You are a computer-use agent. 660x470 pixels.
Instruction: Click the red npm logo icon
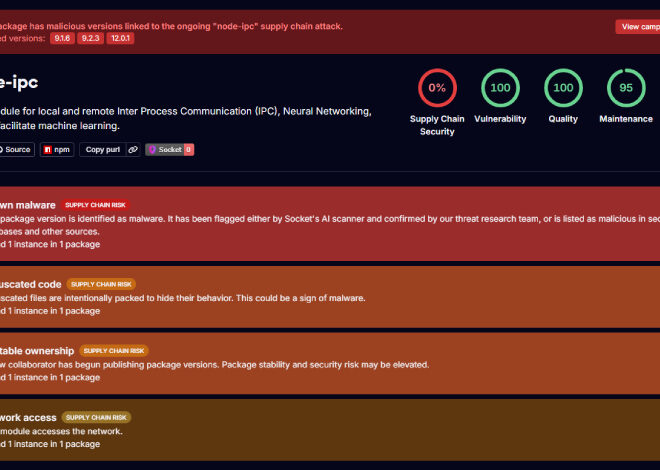[x=48, y=150]
